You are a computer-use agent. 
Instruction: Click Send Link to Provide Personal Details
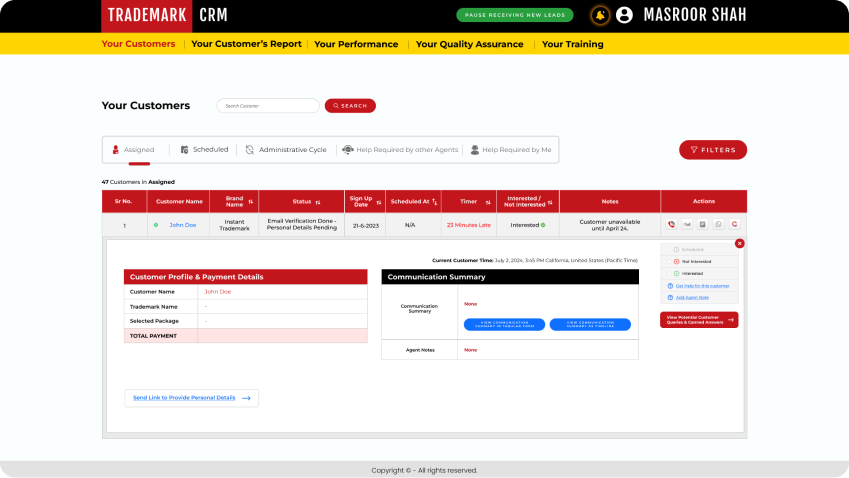point(191,398)
